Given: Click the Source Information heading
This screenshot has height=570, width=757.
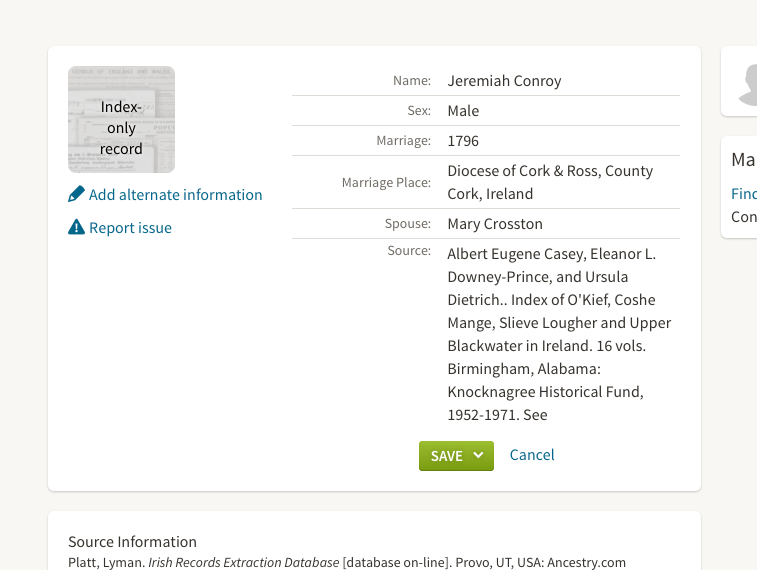Looking at the screenshot, I should (x=132, y=542).
